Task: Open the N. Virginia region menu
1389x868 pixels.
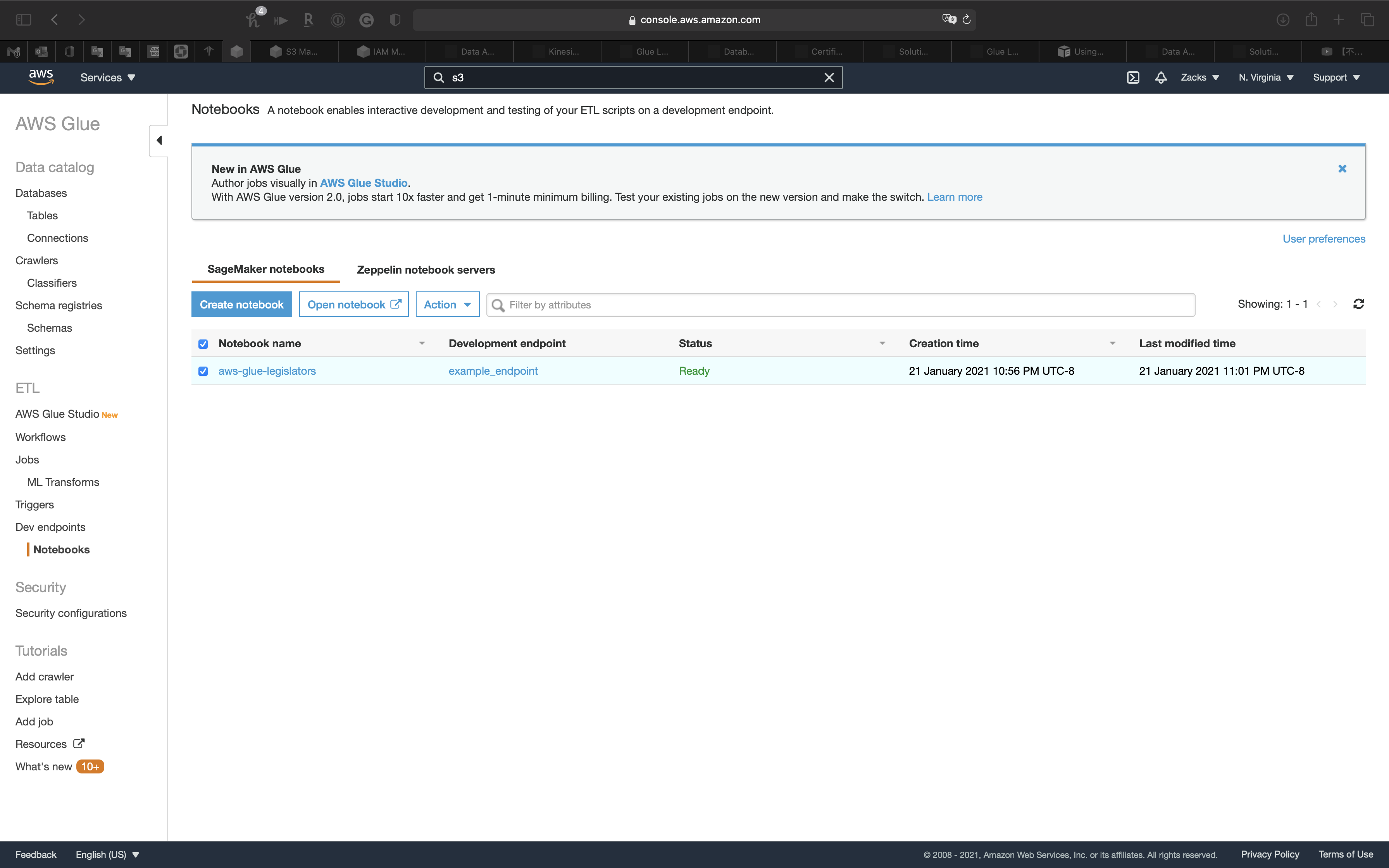Action: coord(1266,77)
